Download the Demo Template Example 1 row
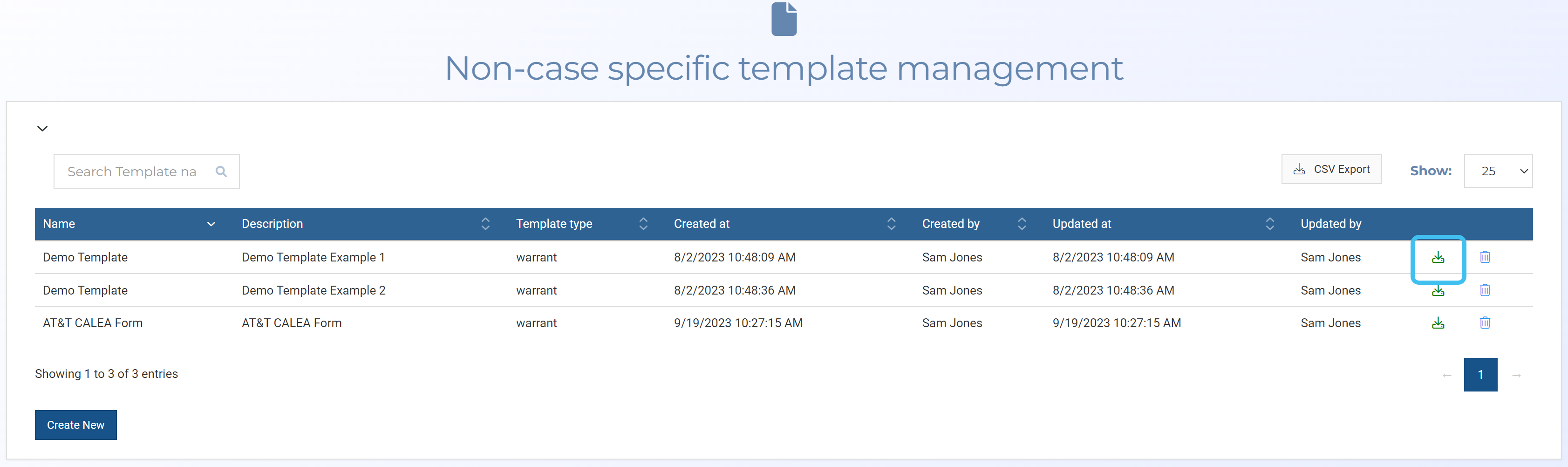This screenshot has height=467, width=1568. click(x=1437, y=258)
